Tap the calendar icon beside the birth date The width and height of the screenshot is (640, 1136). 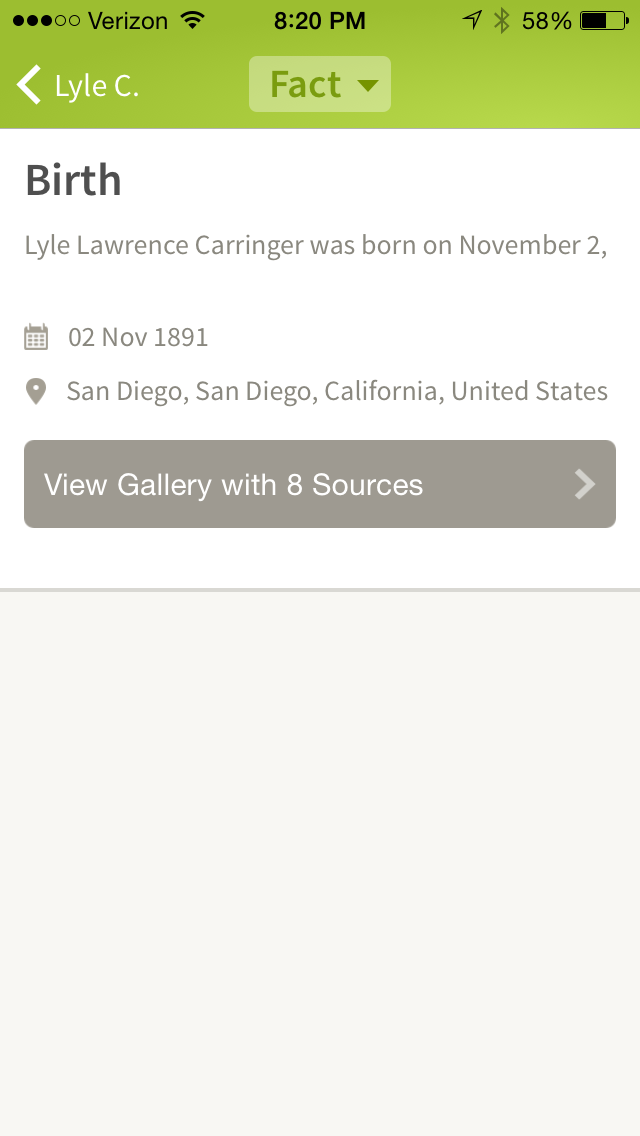[x=37, y=337]
